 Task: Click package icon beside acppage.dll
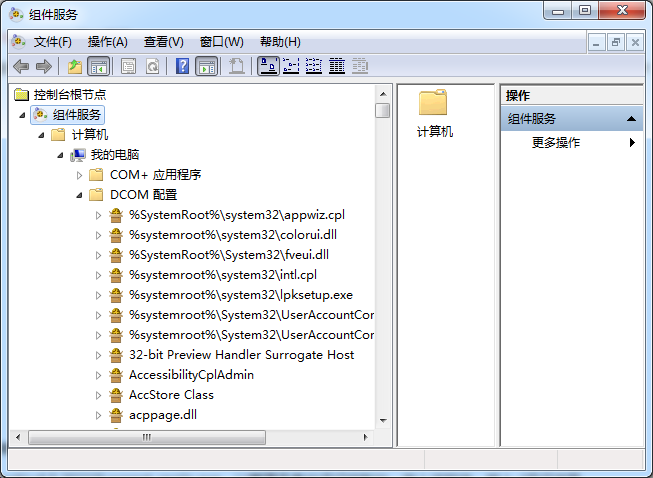pyautogui.click(x=116, y=415)
